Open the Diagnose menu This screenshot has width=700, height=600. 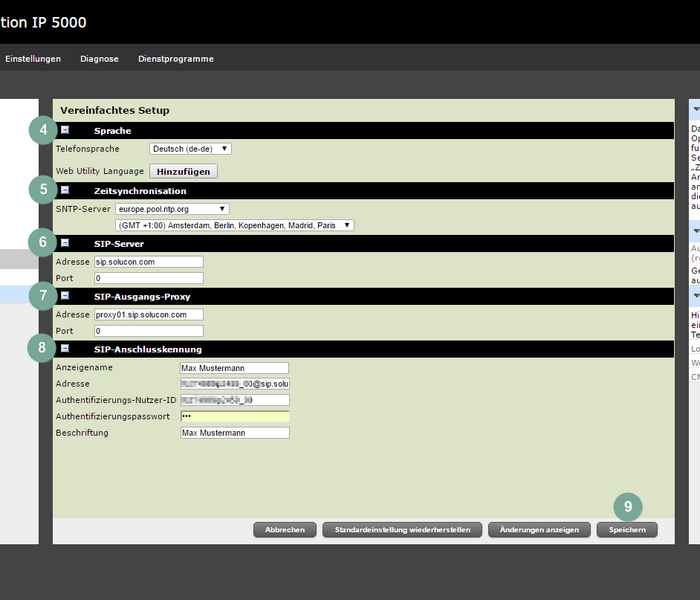coord(99,59)
